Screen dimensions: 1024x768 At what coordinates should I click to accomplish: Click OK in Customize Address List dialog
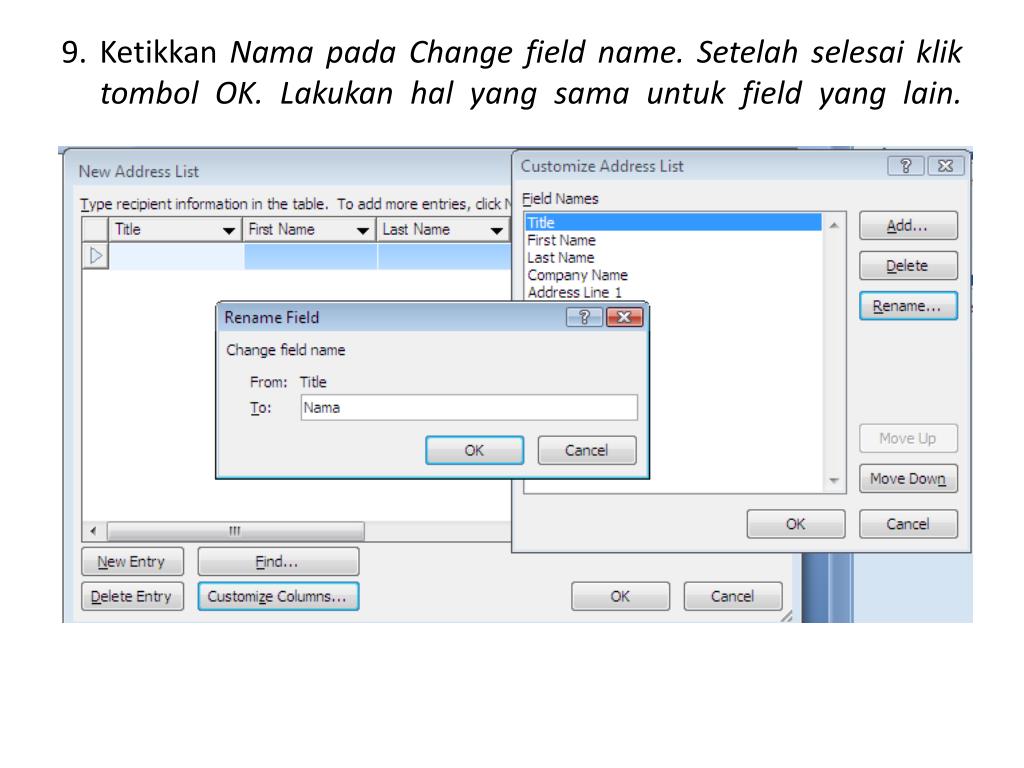point(795,524)
